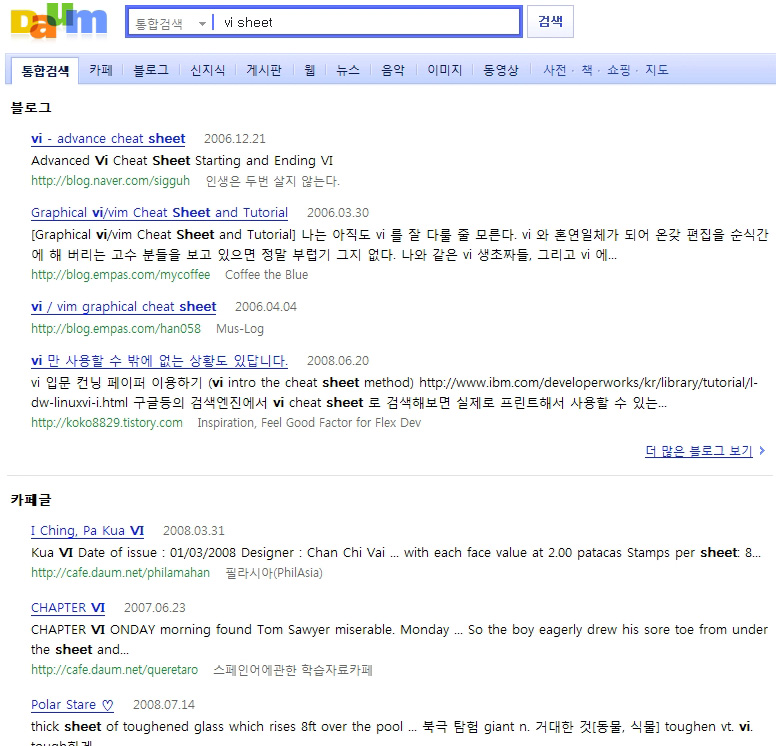Visit http://blog.naver.com/sigguh URL
Image resolution: width=776 pixels, height=746 pixels.
click(x=110, y=181)
